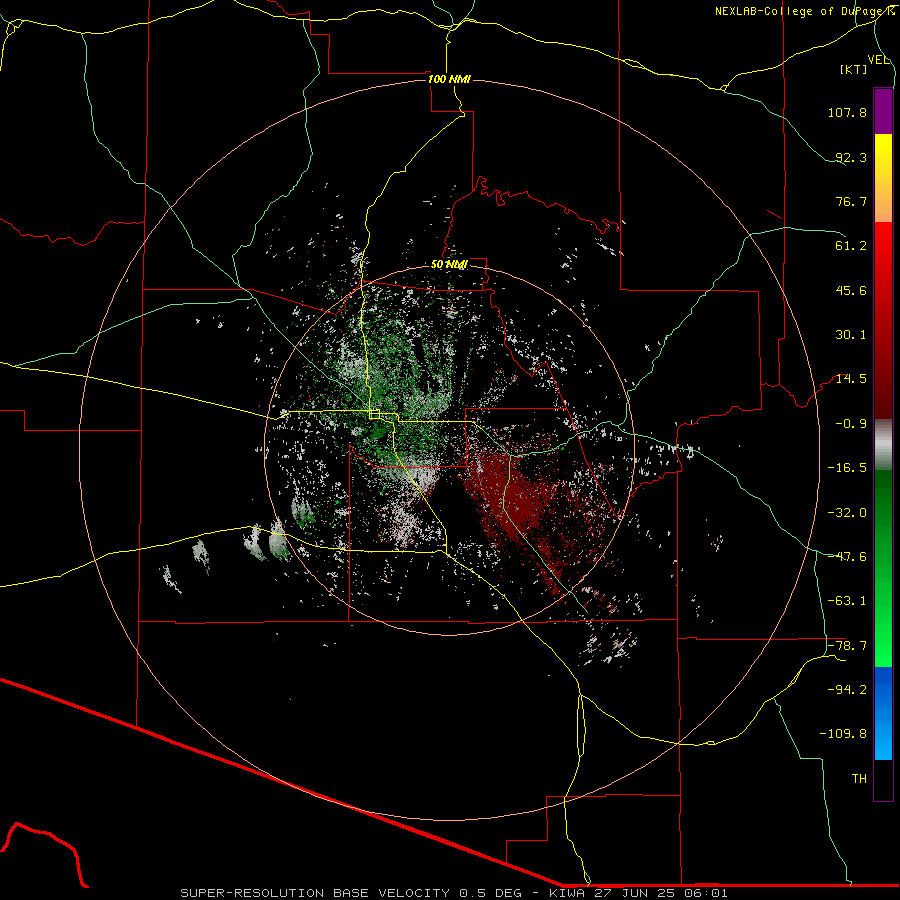Pick the green segment of the color bar
The height and width of the screenshot is (900, 900).
(883, 568)
